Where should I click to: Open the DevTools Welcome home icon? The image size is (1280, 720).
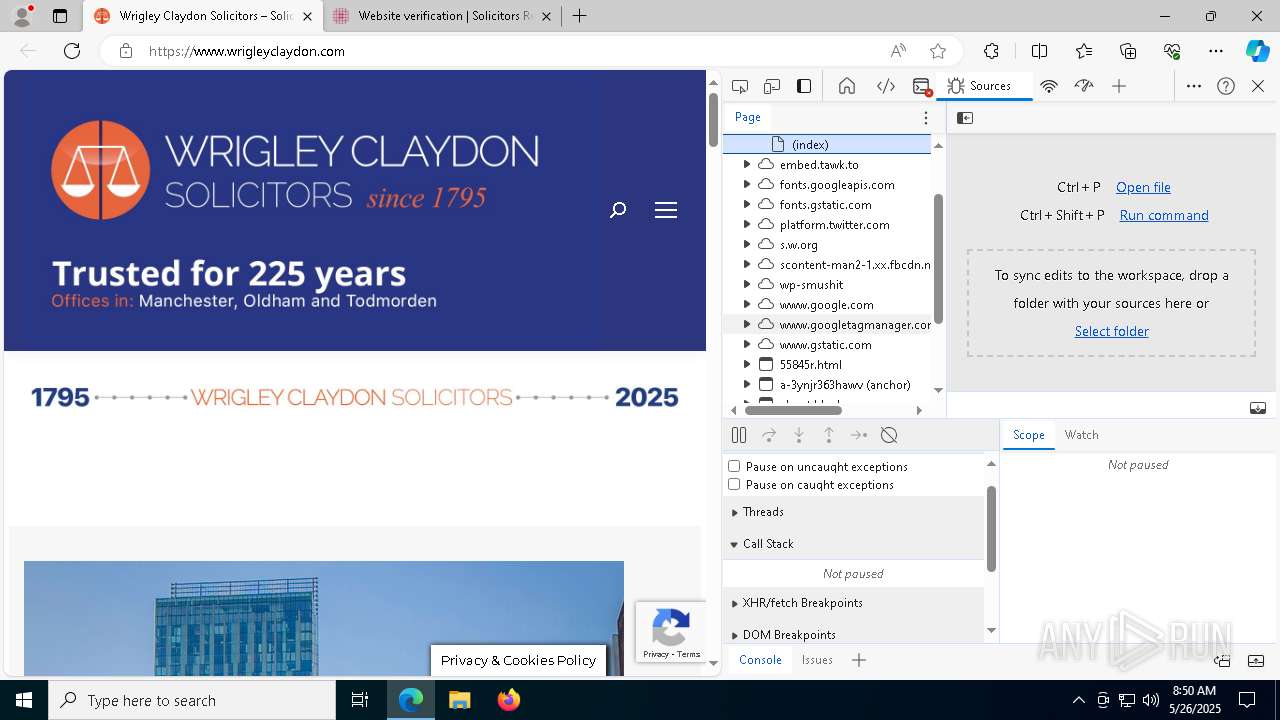(x=847, y=86)
